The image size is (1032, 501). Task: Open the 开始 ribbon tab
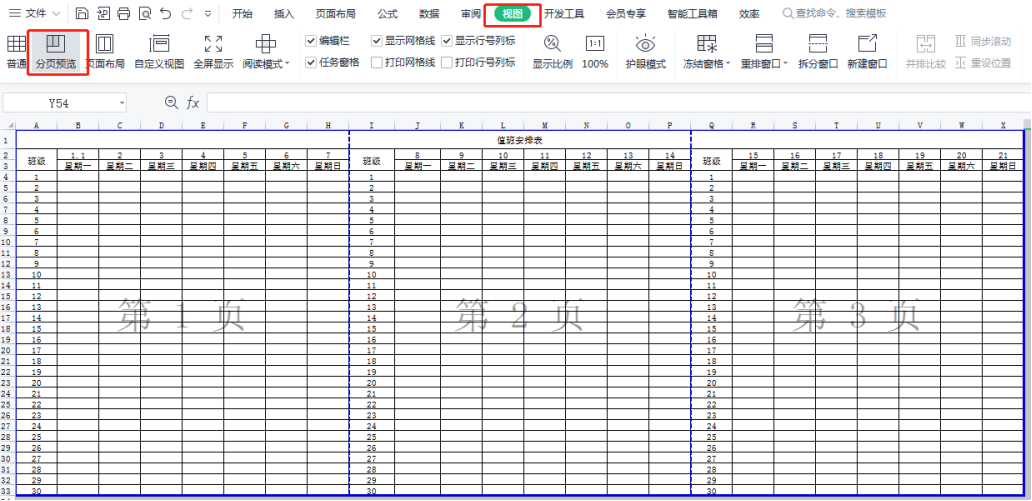click(x=242, y=13)
